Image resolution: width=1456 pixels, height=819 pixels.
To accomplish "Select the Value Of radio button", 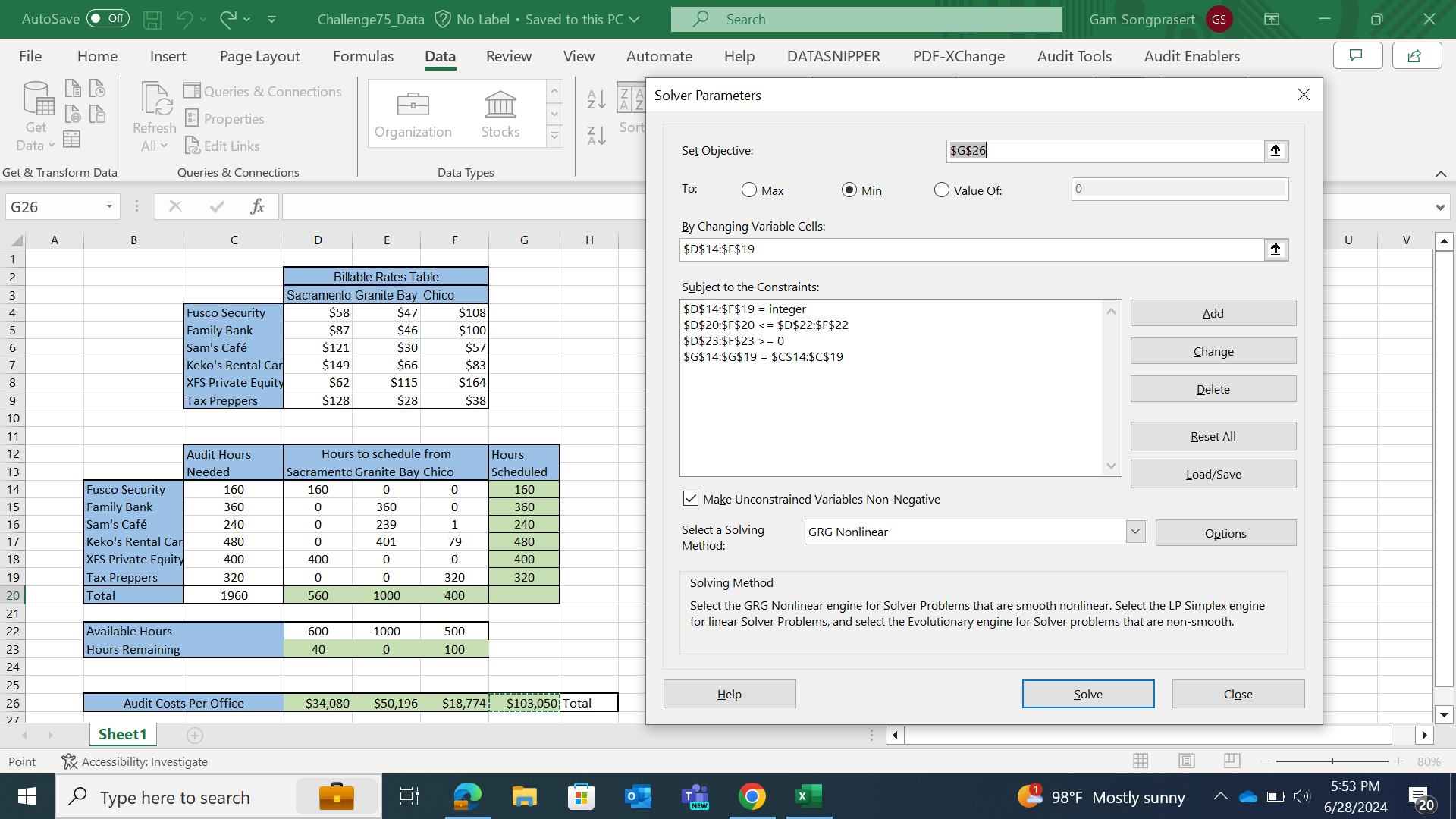I will (942, 190).
